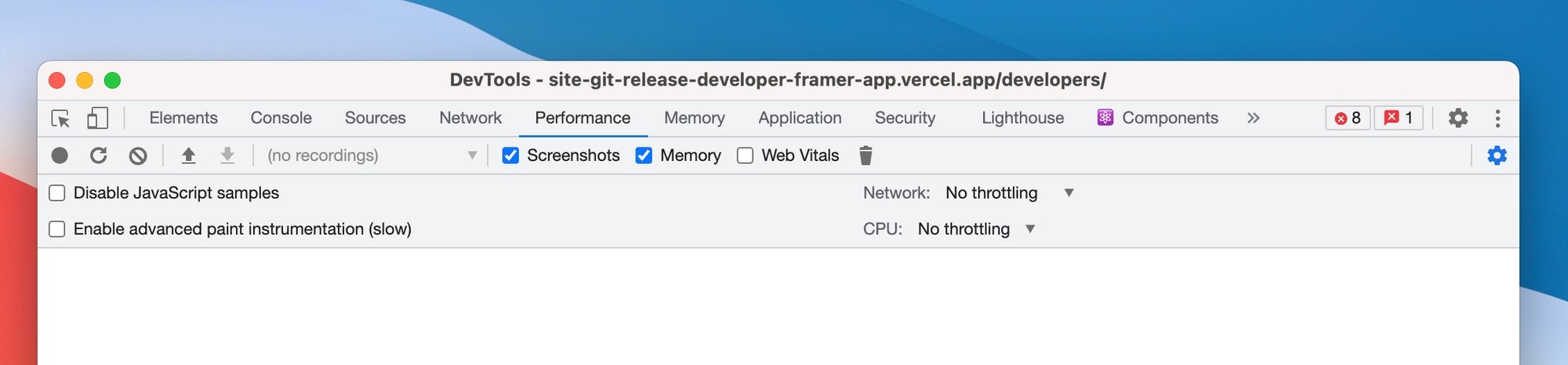Click the trash can collect garbage icon
The width and height of the screenshot is (1568, 365).
[866, 155]
